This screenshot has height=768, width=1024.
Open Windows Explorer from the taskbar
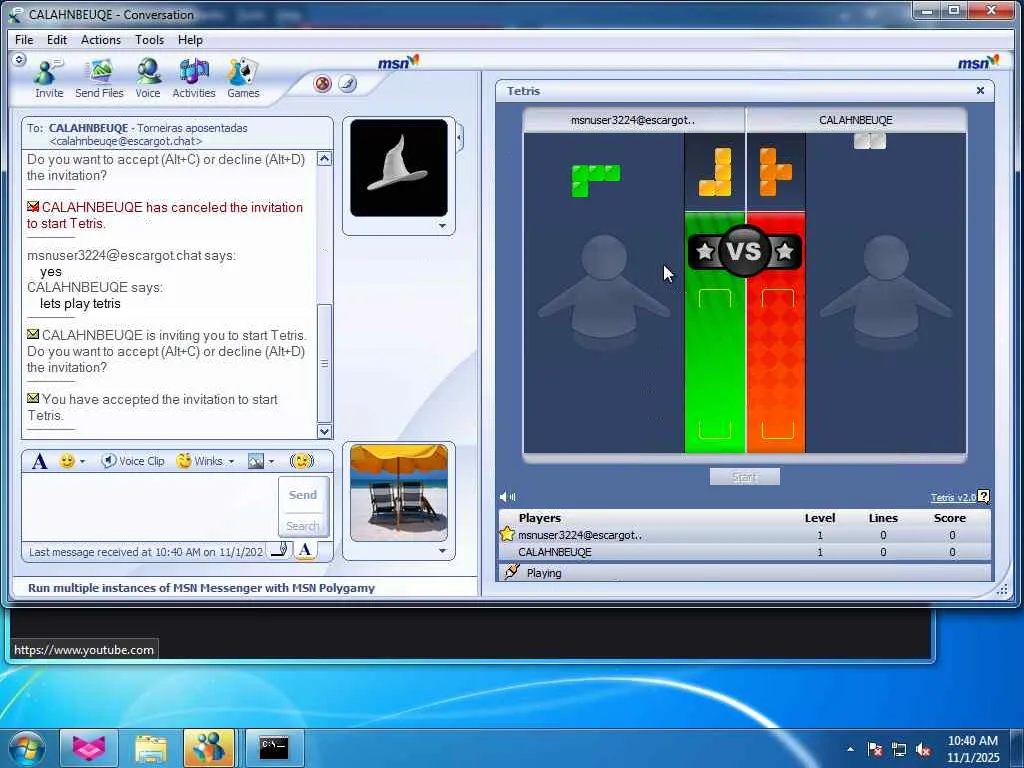tap(151, 748)
